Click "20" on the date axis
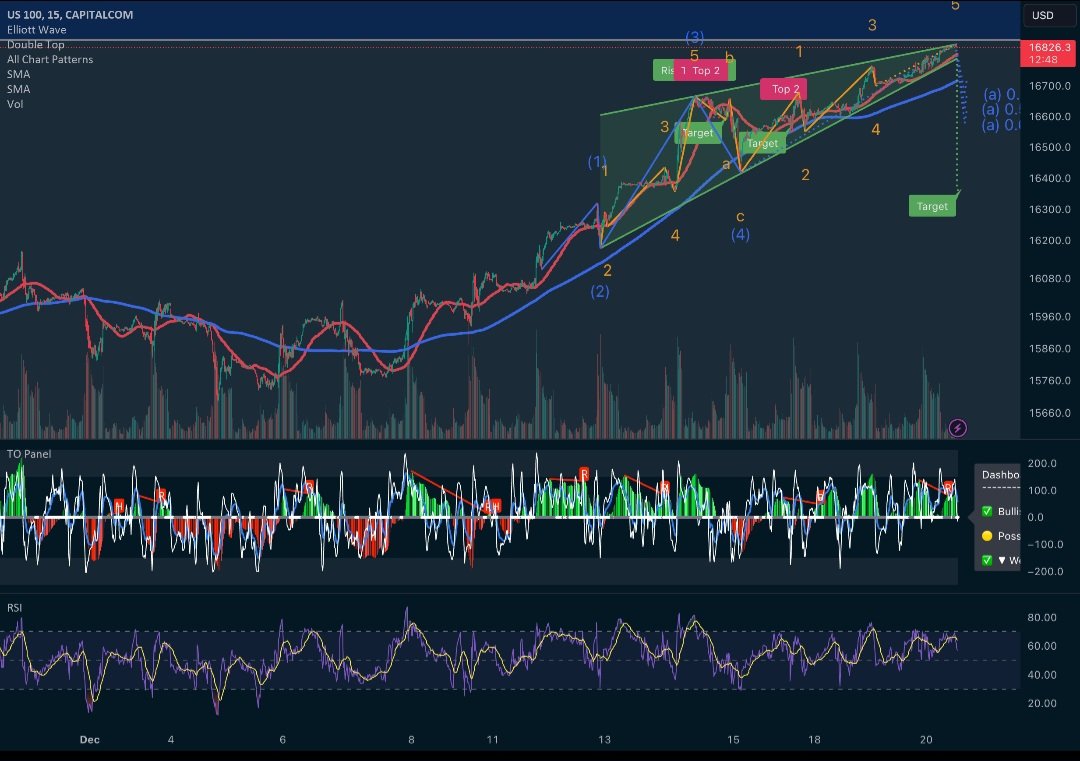 click(926, 740)
